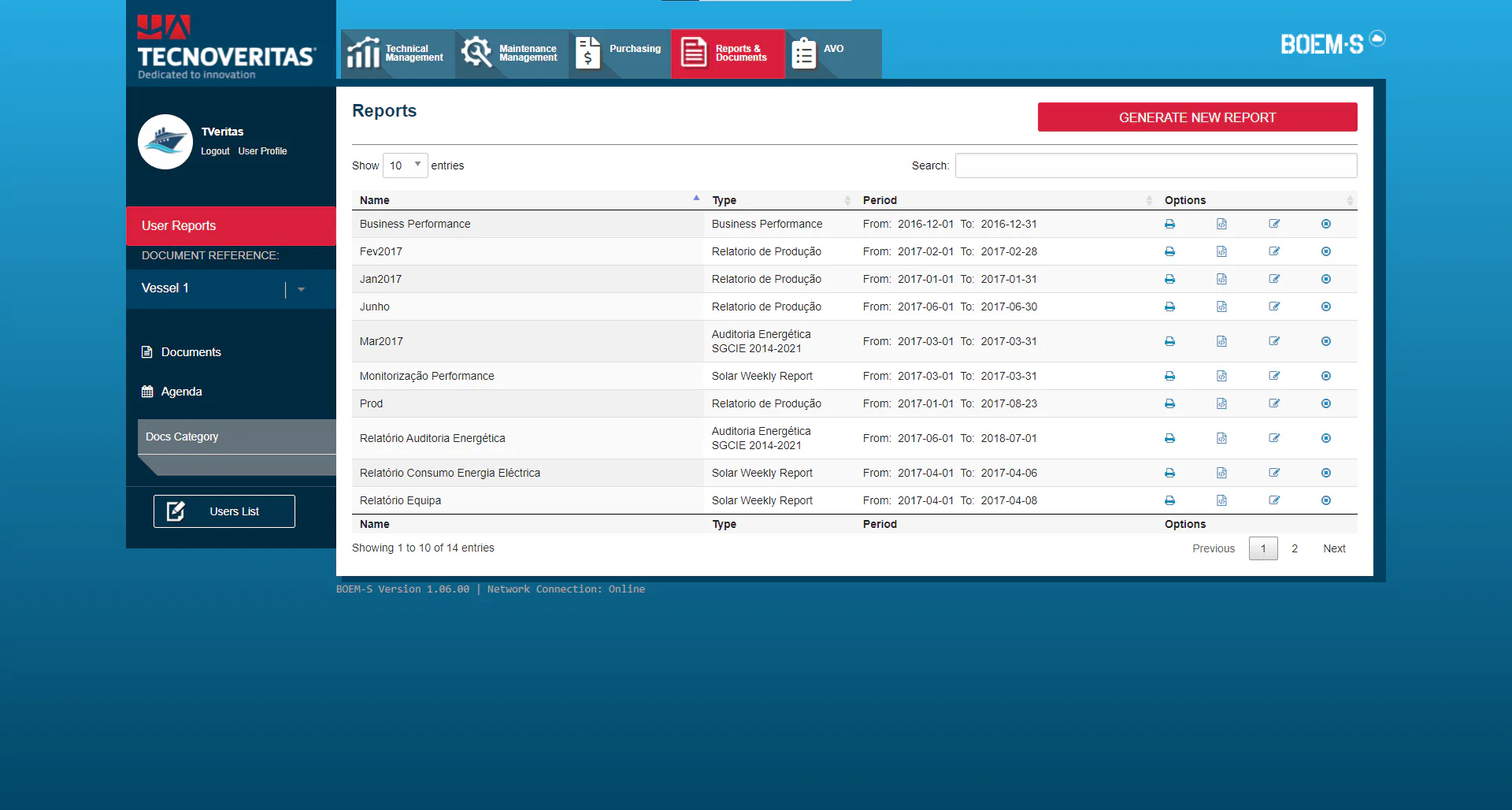Click the Generate New Report button
Viewport: 1512px width, 810px height.
click(1197, 117)
